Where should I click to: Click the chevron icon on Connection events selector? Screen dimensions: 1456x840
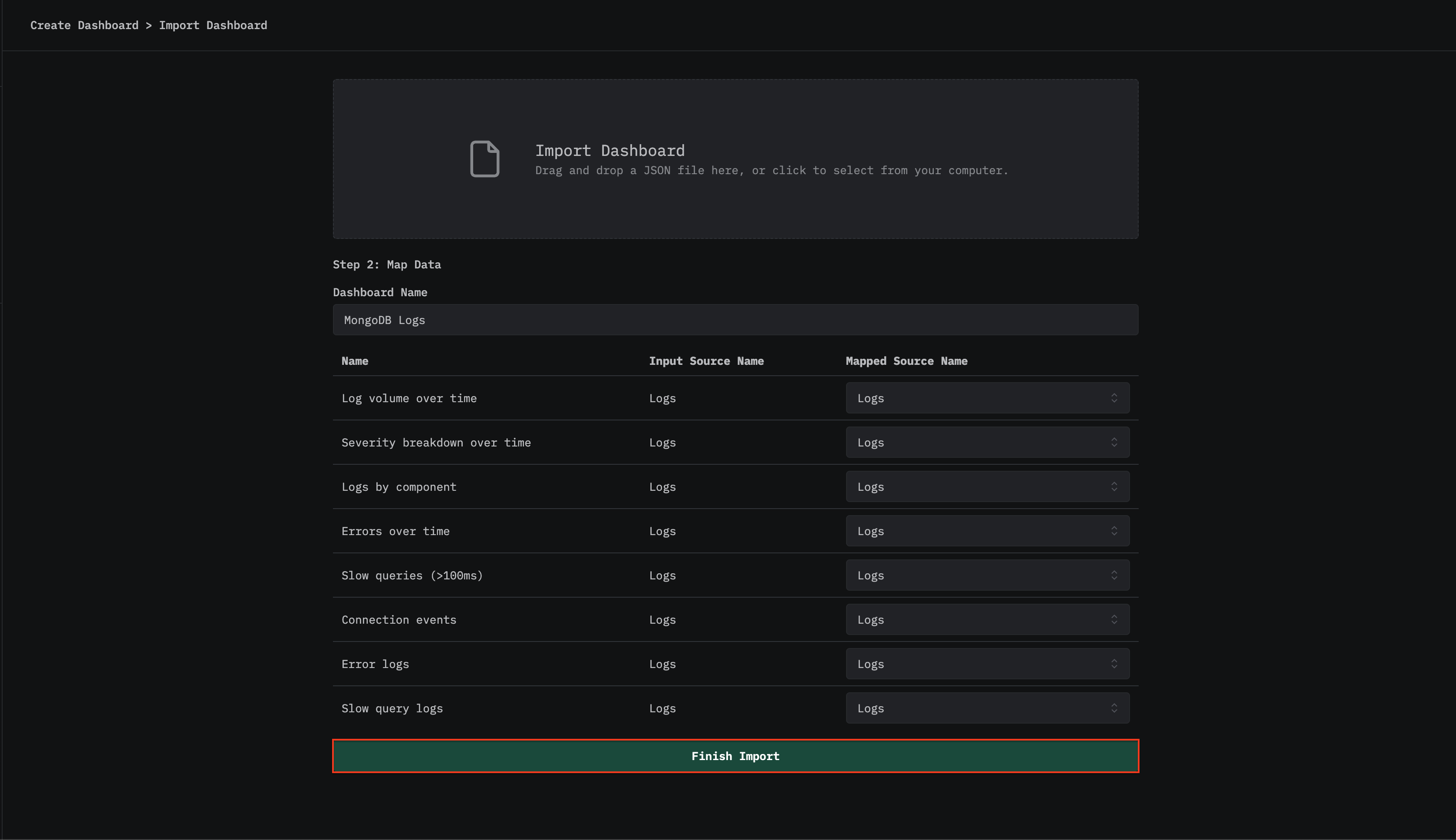(x=1115, y=619)
